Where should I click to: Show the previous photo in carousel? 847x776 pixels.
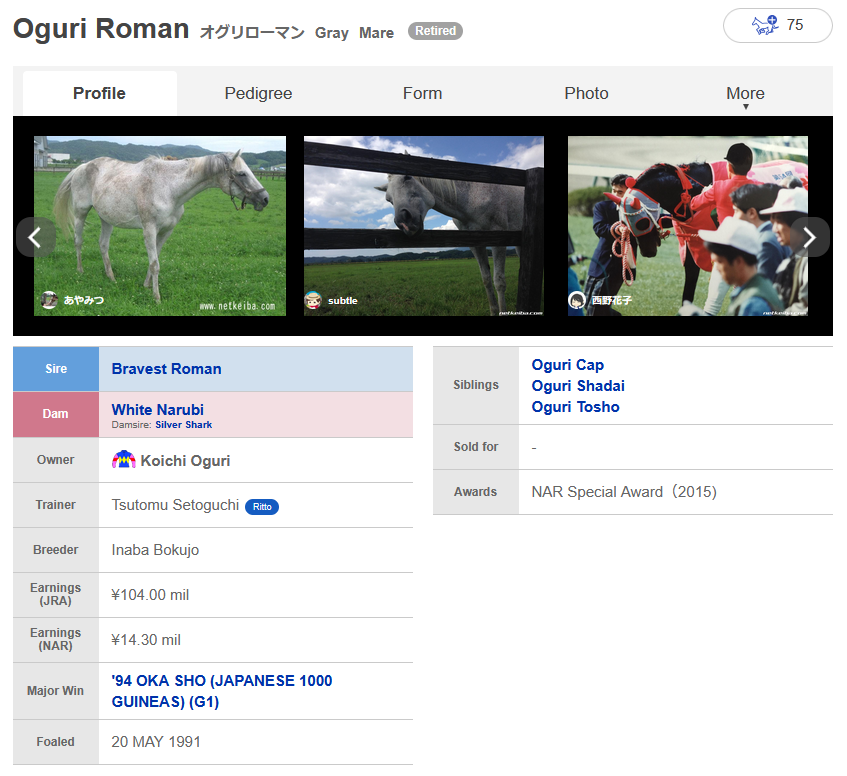click(35, 237)
